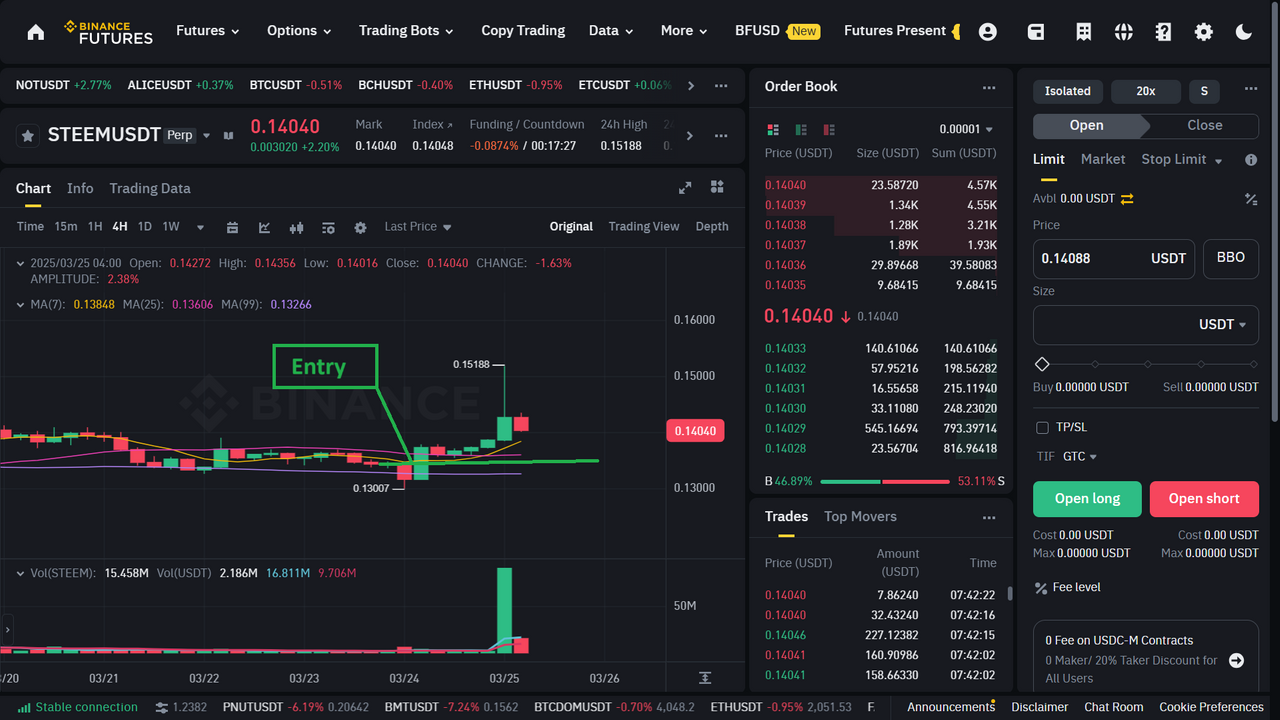This screenshot has width=1280, height=720.
Task: Open the Options menu dropdown
Action: pos(299,31)
